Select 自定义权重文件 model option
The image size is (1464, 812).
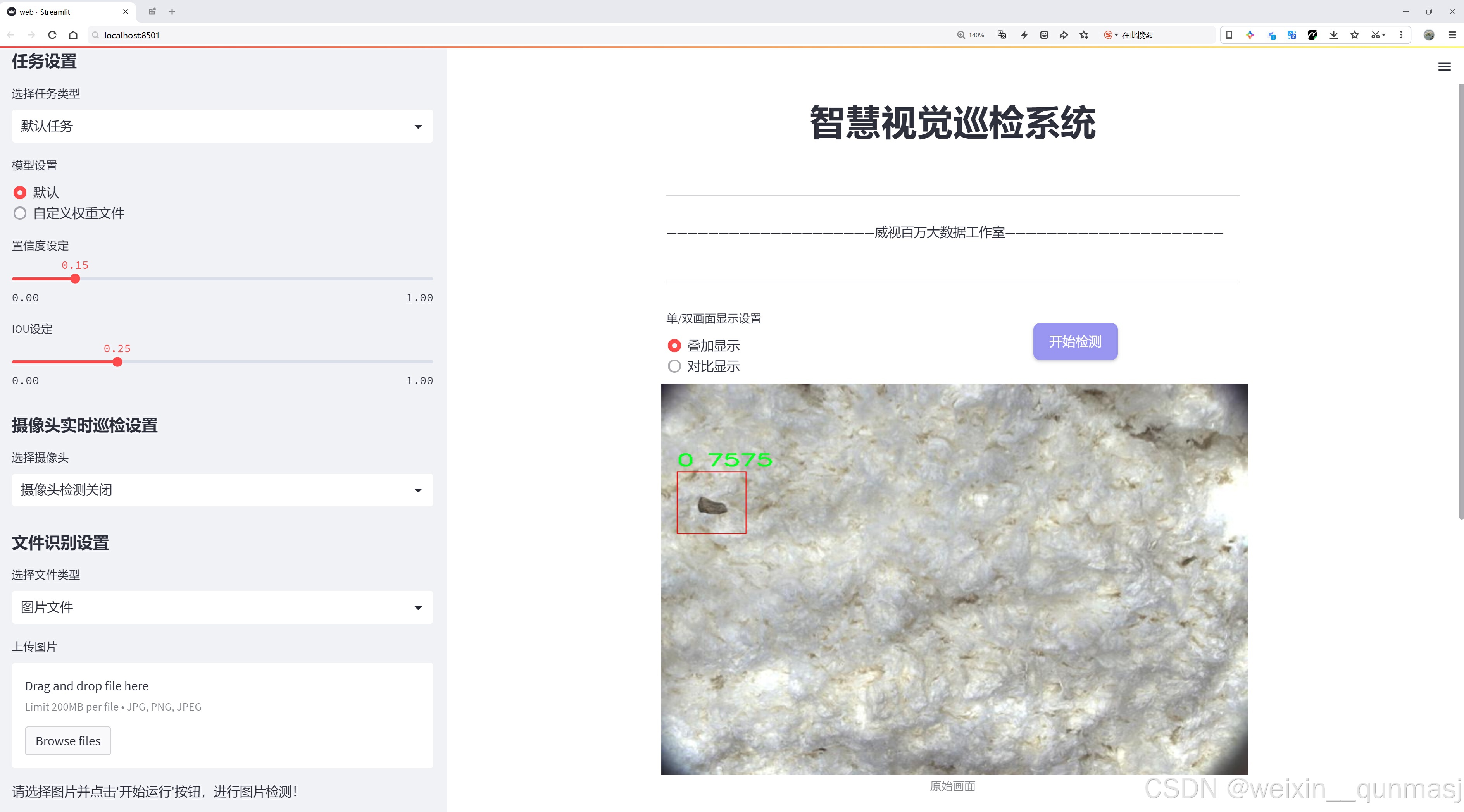click(x=21, y=213)
